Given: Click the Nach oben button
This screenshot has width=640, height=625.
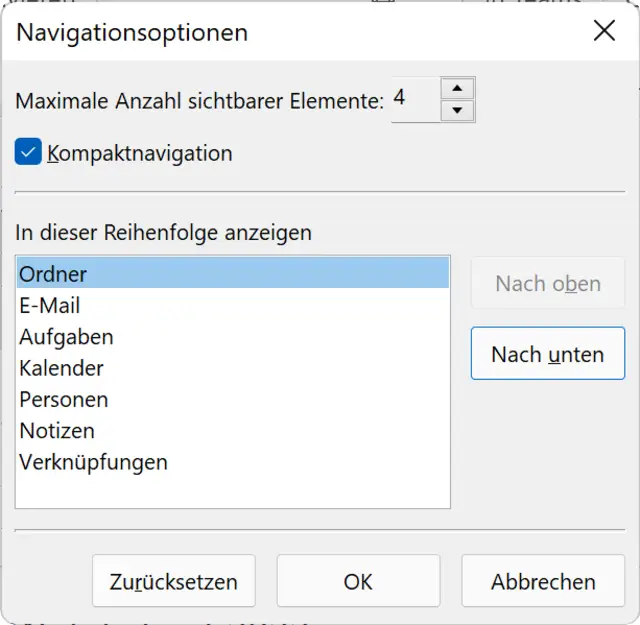Looking at the screenshot, I should 547,284.
